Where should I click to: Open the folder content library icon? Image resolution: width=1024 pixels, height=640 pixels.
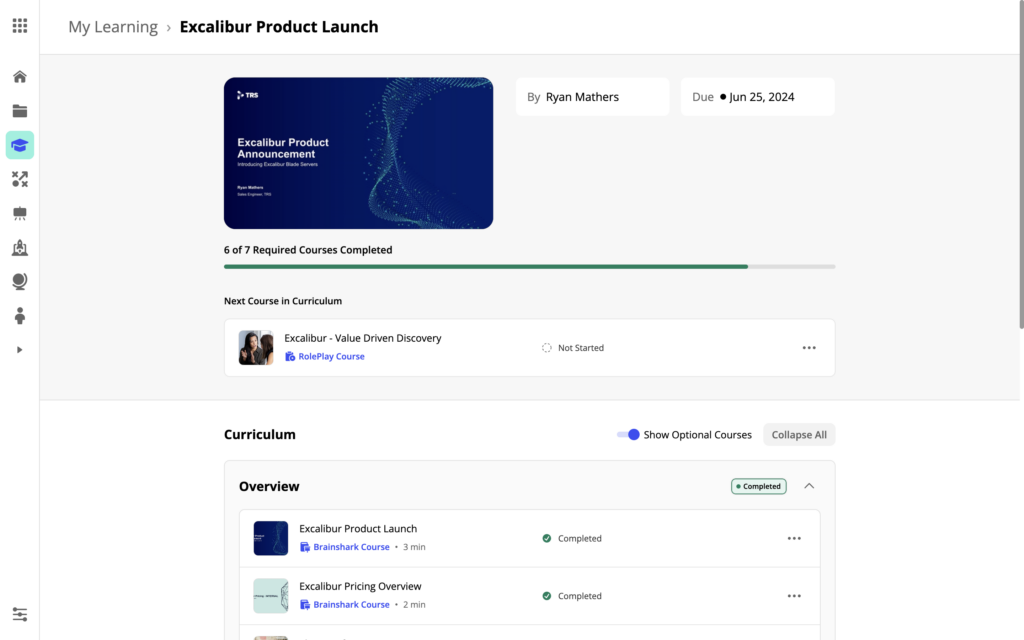pos(20,111)
